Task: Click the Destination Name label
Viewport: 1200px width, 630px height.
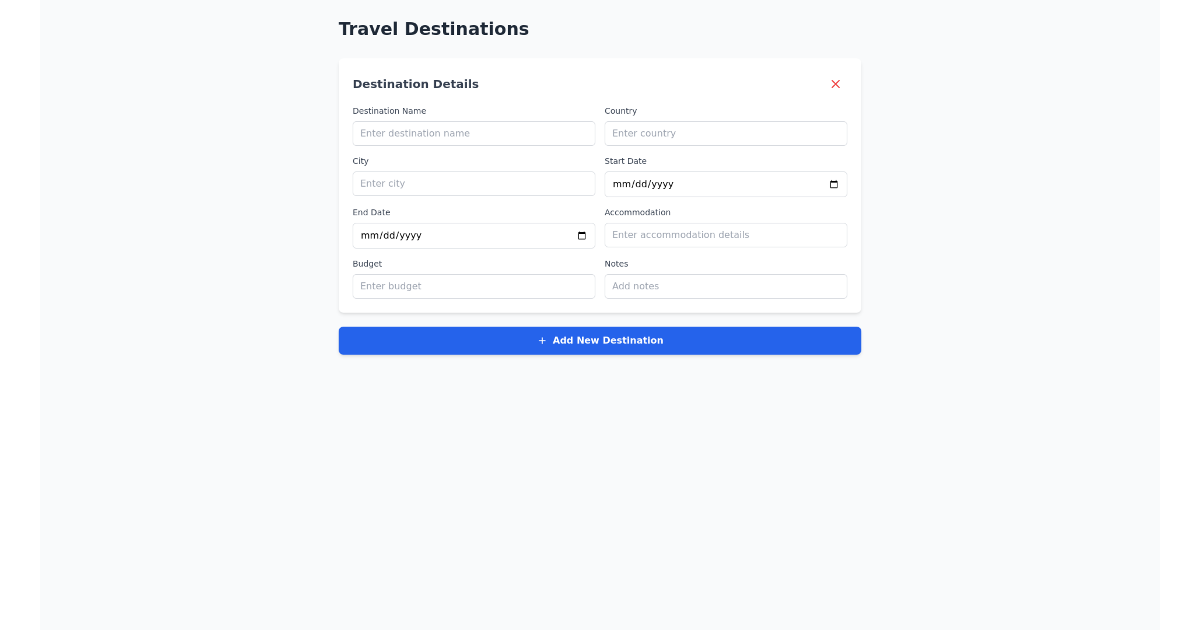Action: tap(389, 111)
